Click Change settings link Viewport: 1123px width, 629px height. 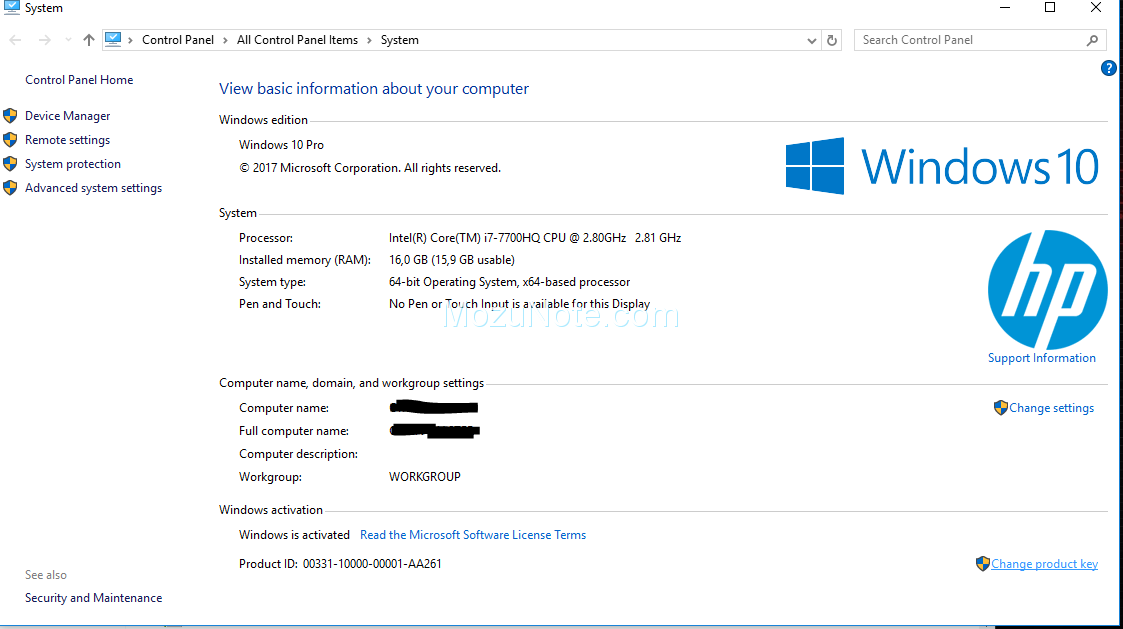coord(1051,408)
